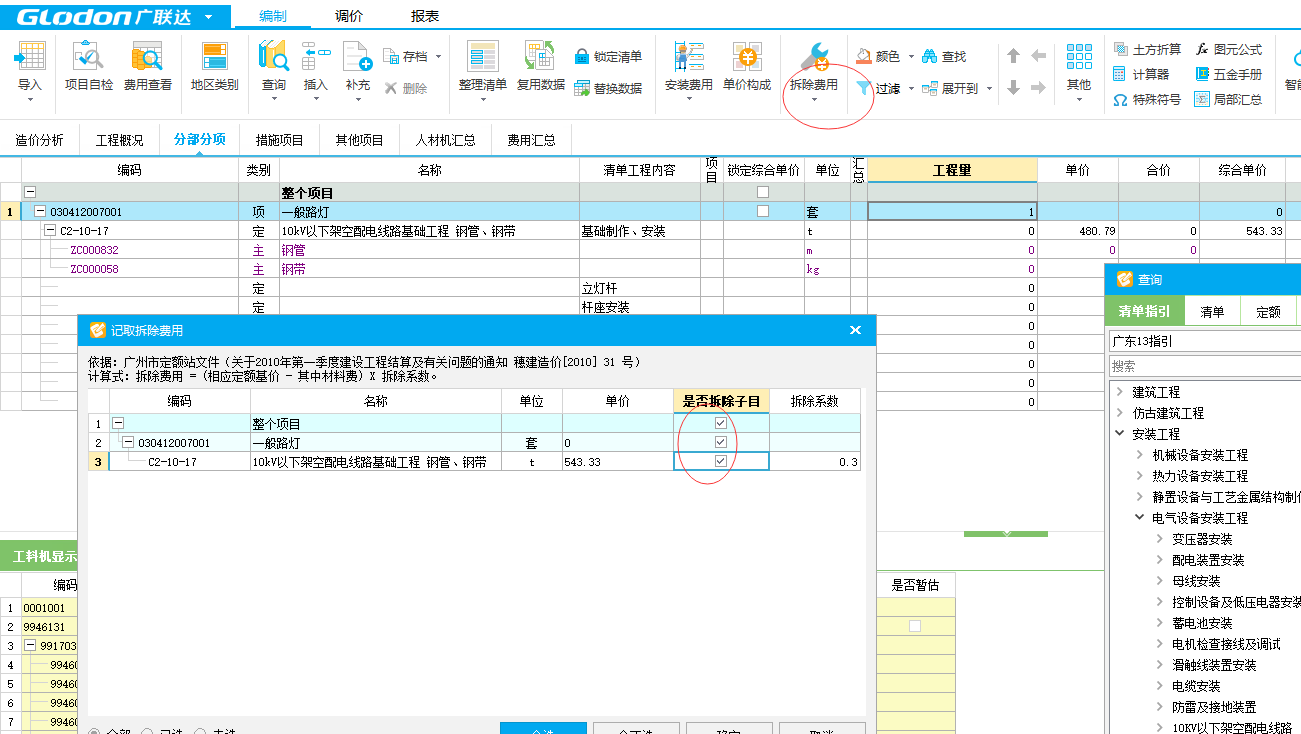Move row up with up arrow

click(x=1013, y=56)
